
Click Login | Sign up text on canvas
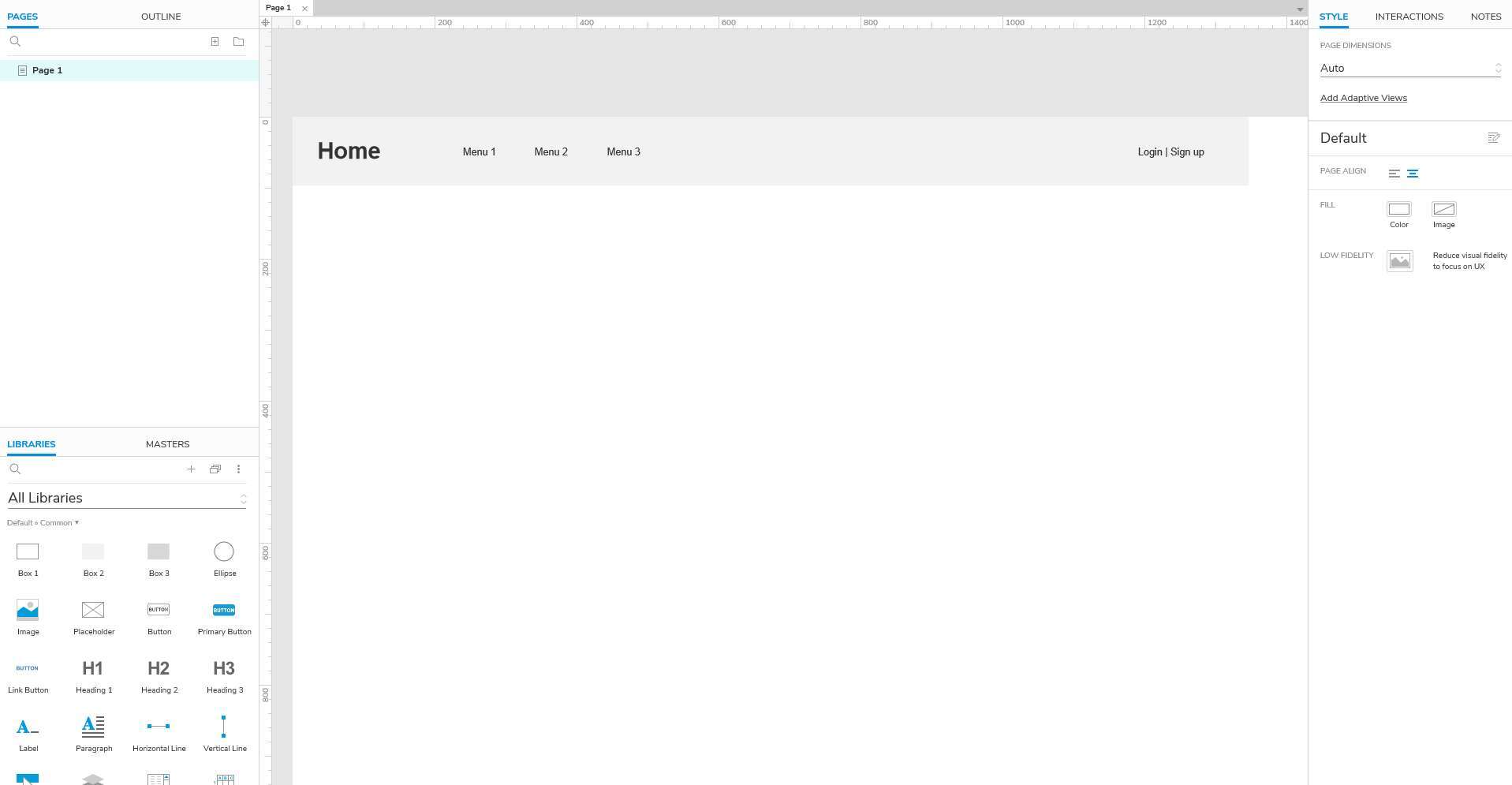point(1170,151)
